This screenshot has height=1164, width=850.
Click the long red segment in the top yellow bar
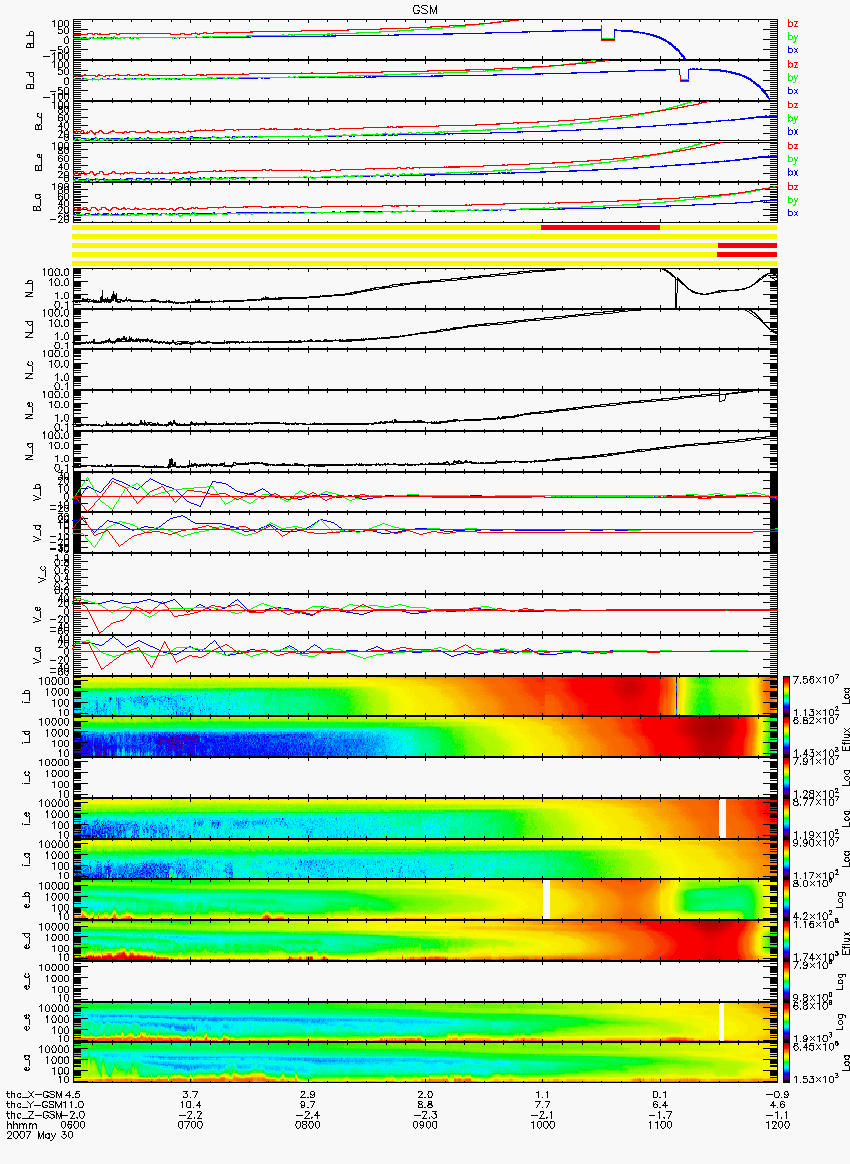601,227
